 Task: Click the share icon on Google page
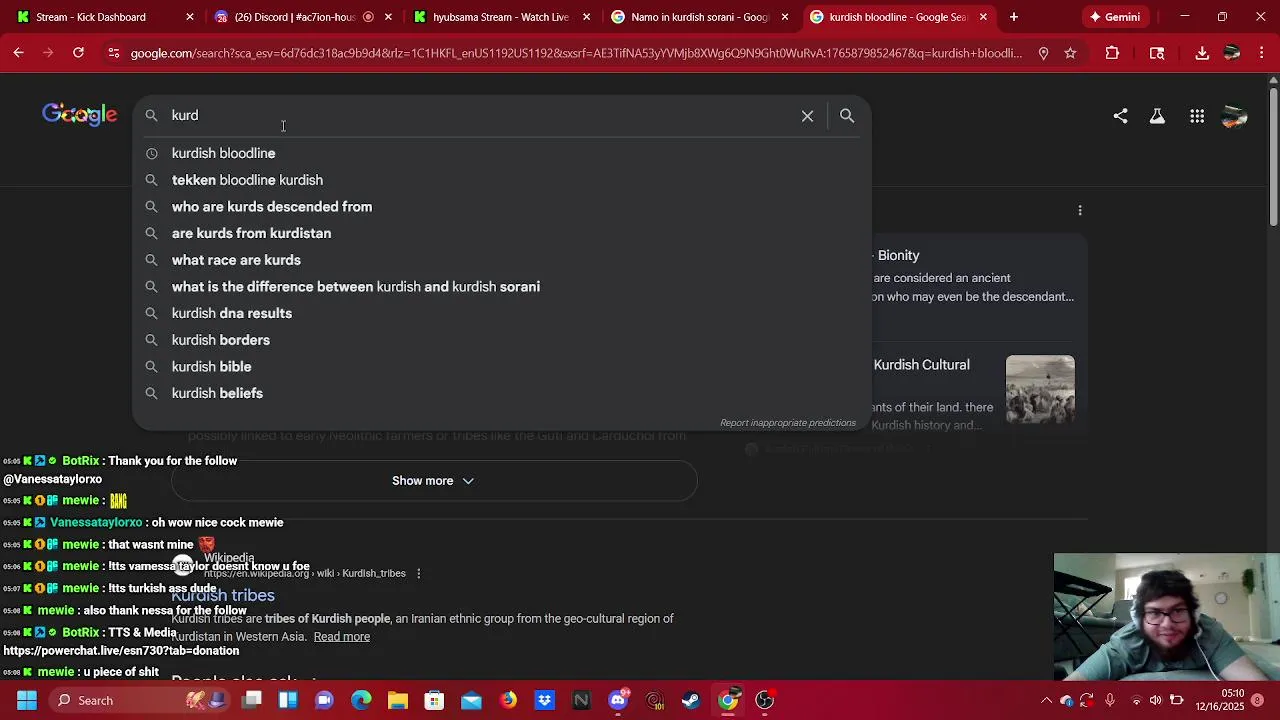(x=1120, y=117)
